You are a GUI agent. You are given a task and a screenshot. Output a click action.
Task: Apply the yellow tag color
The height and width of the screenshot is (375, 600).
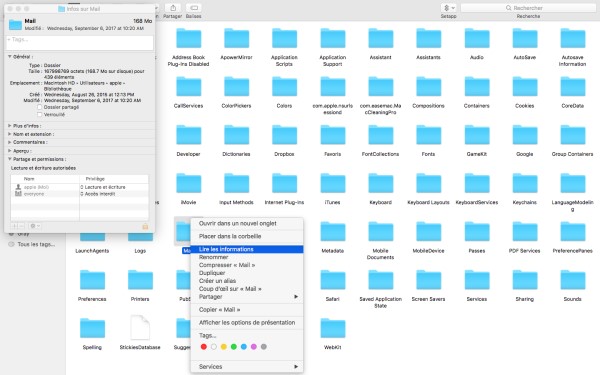[223, 347]
